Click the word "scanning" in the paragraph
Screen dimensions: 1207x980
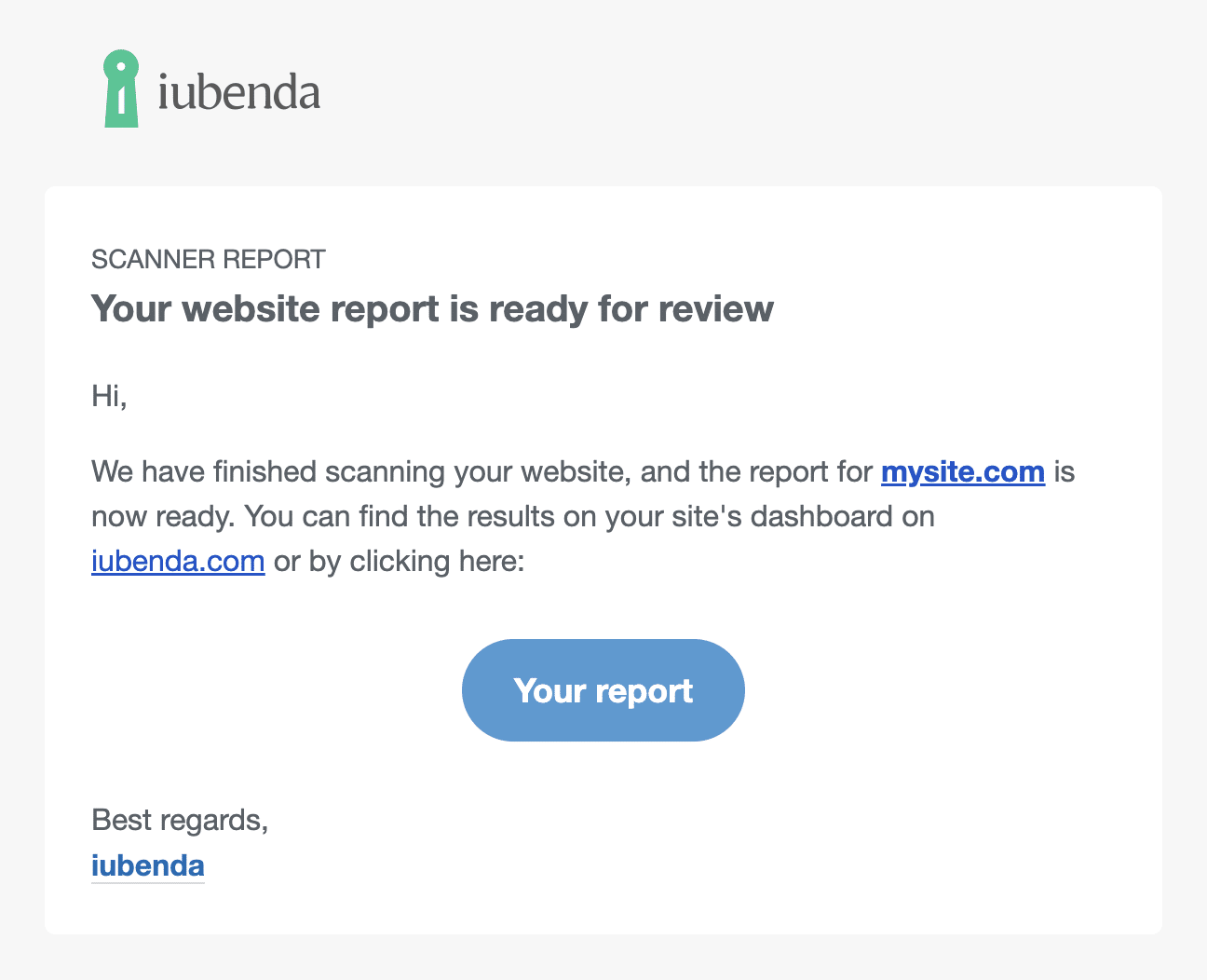click(385, 472)
